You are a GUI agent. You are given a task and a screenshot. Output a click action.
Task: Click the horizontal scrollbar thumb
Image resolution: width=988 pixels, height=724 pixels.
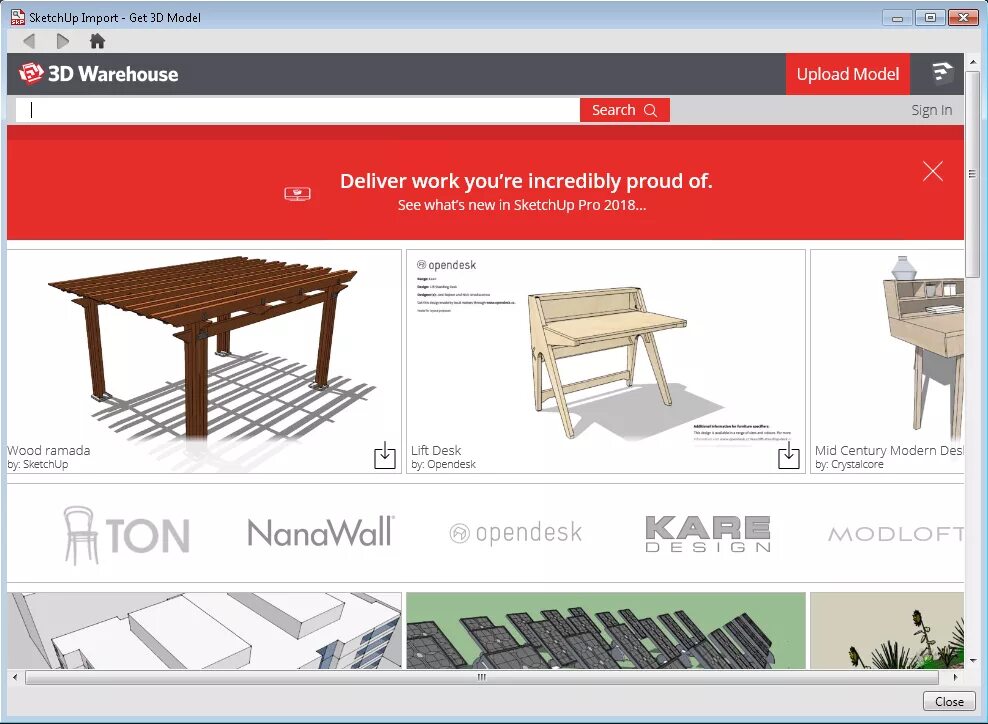pyautogui.click(x=482, y=677)
